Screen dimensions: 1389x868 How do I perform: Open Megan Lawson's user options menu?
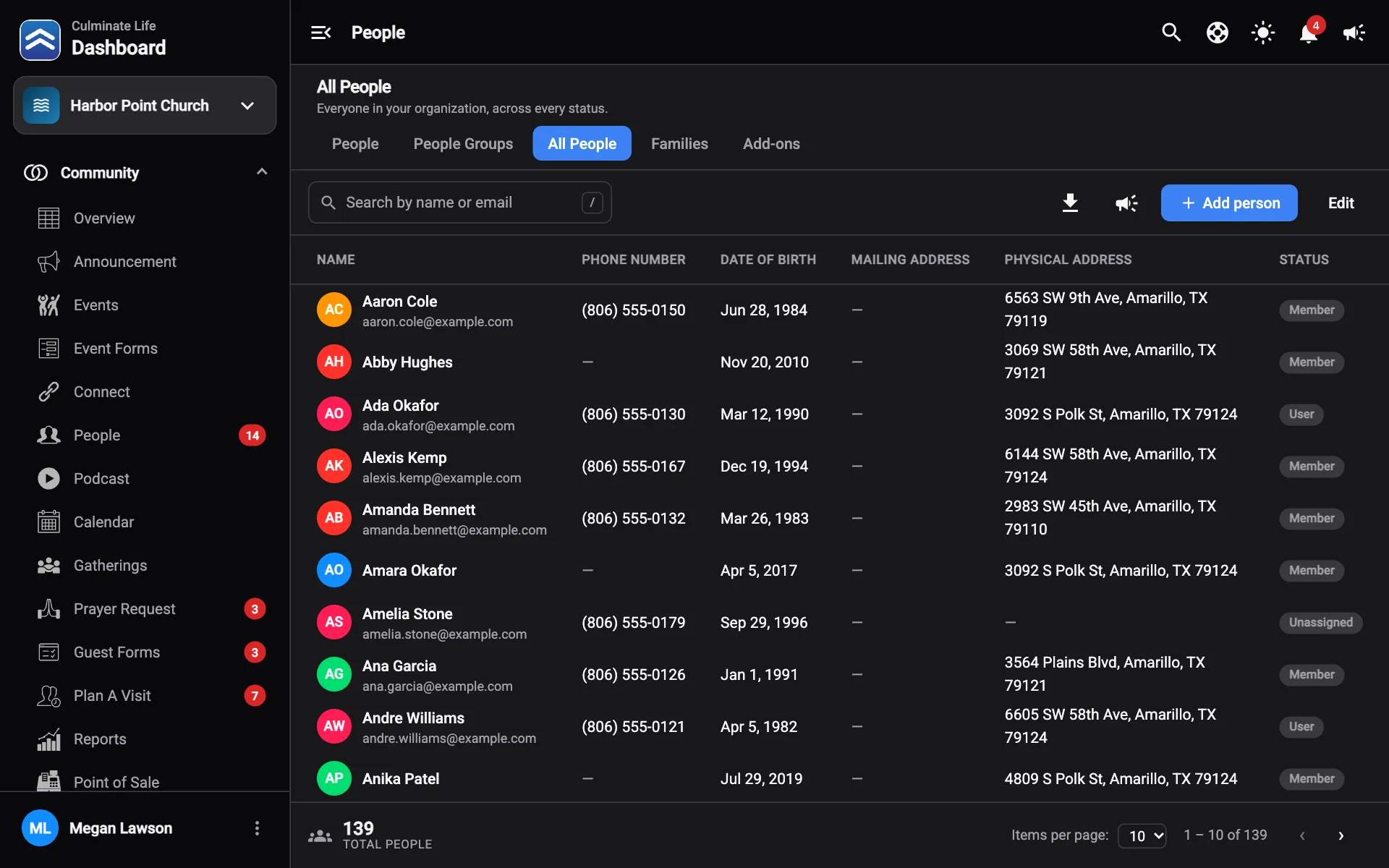tap(257, 828)
